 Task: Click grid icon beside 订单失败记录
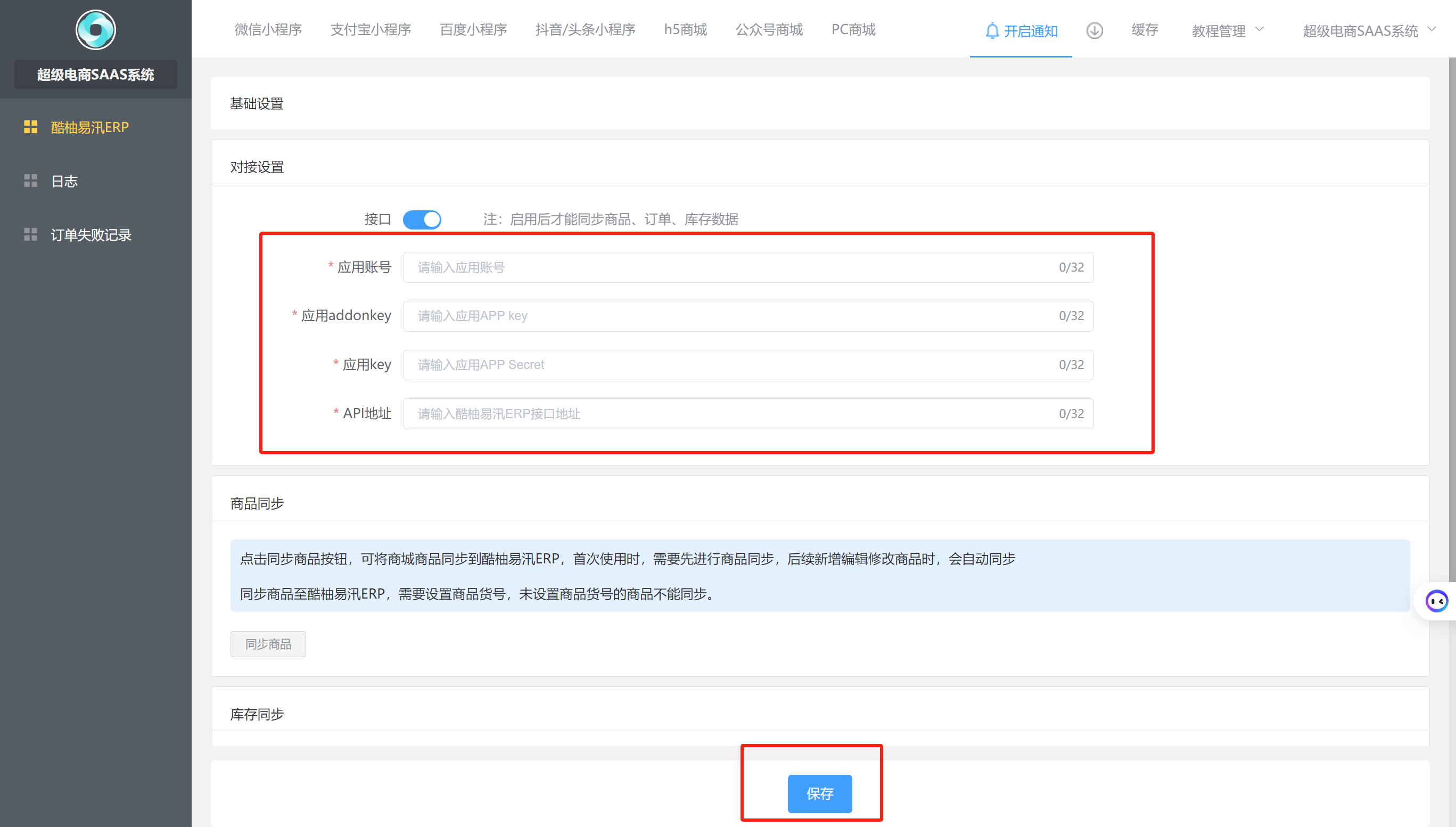31,235
